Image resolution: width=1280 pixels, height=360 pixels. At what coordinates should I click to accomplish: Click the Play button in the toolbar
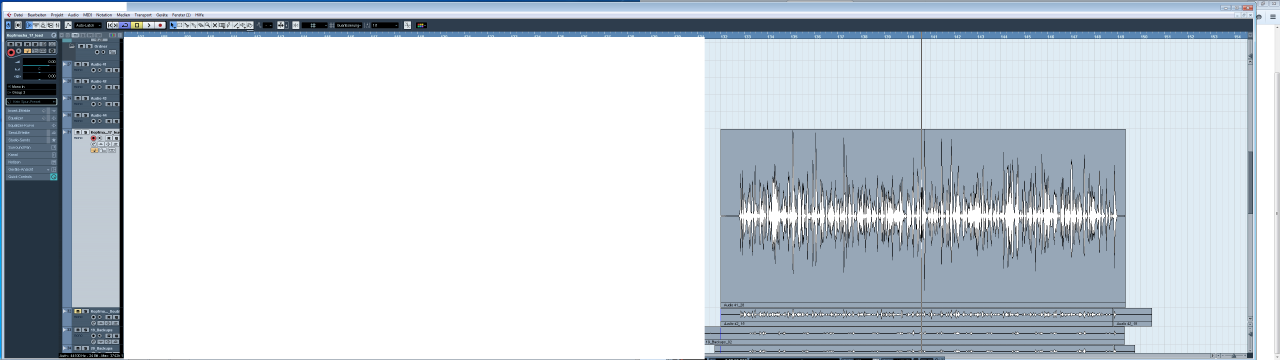click(149, 25)
